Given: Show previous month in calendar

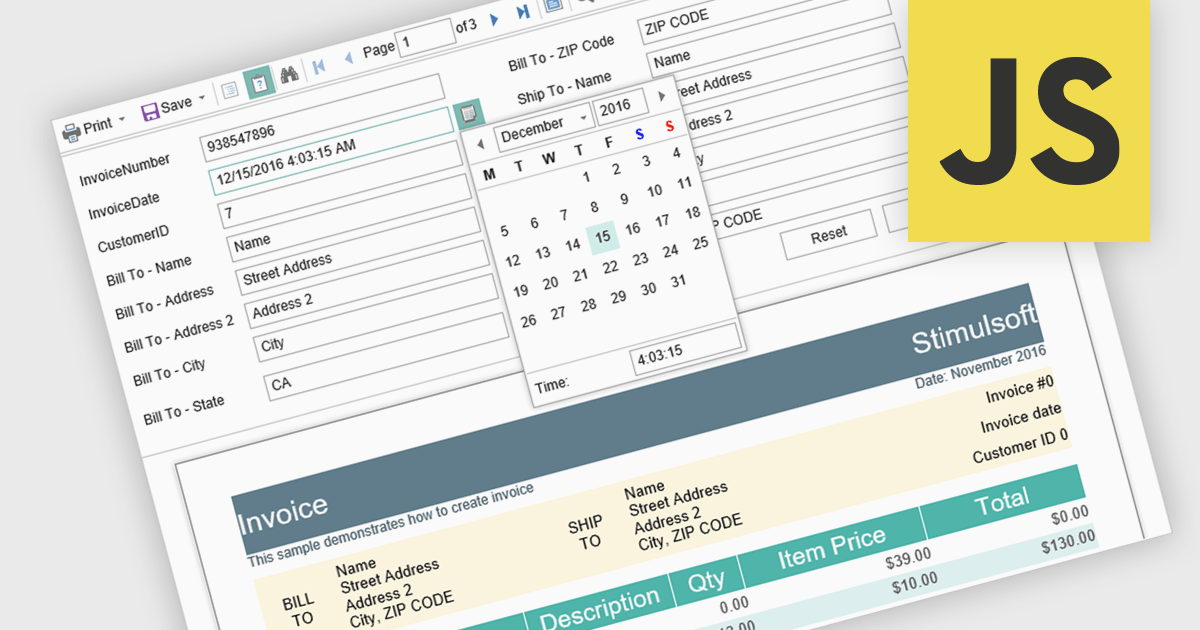Looking at the screenshot, I should [481, 144].
